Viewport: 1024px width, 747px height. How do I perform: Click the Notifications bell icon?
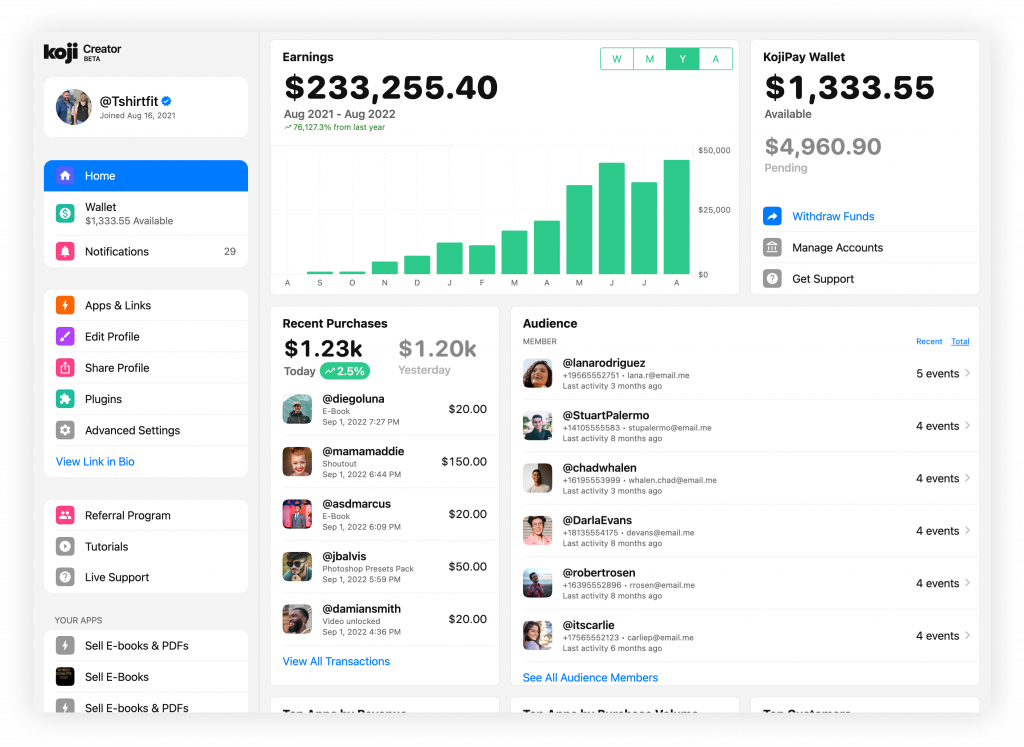65,251
